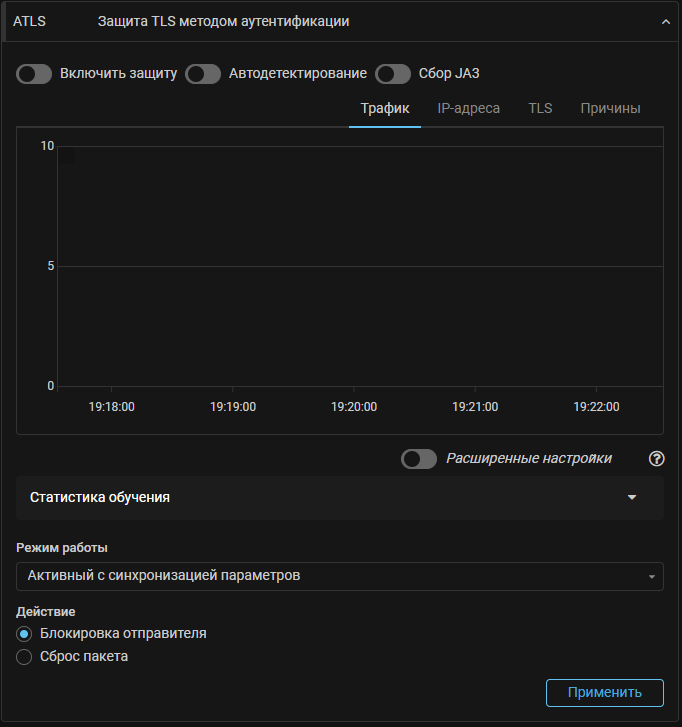The image size is (682, 727).
Task: Click the 19:22:00 time label on the chart
Action: pyautogui.click(x=596, y=407)
